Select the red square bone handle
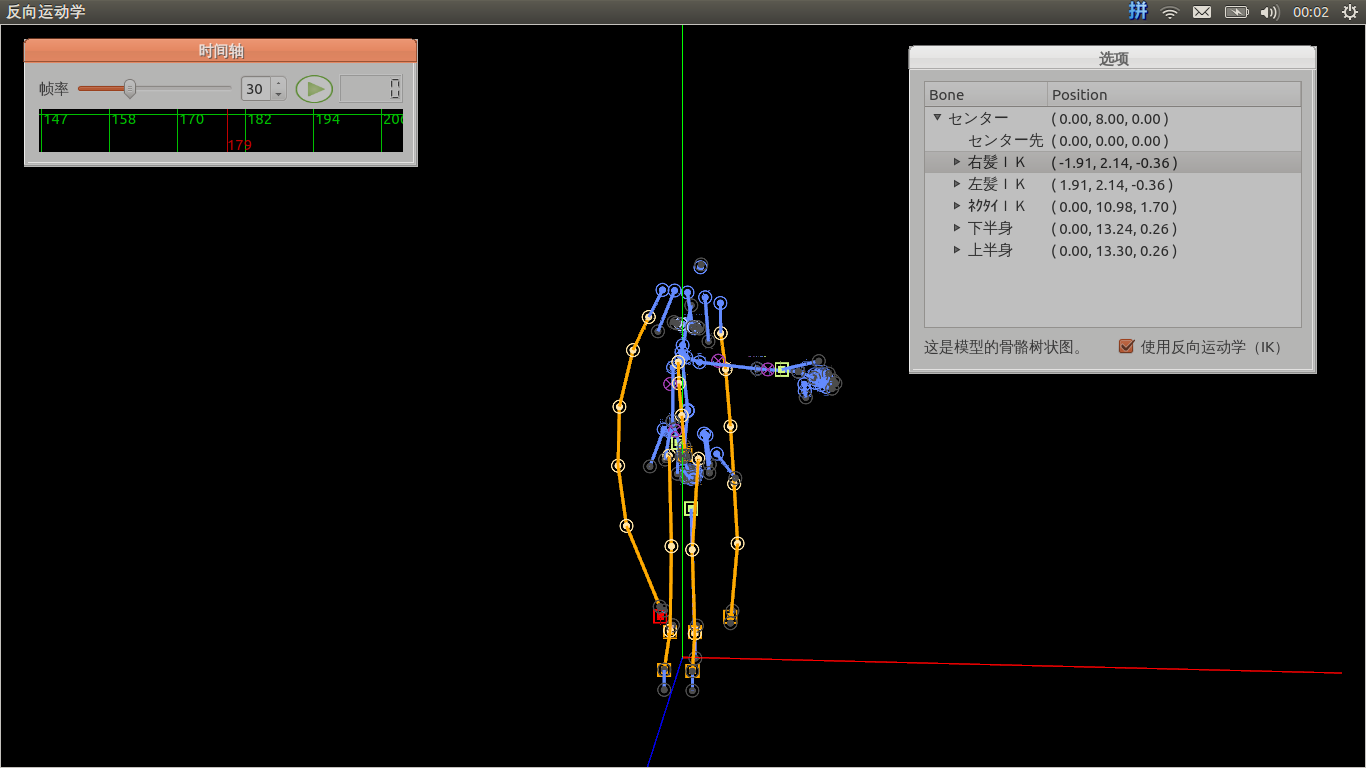This screenshot has width=1366, height=768. [660, 617]
